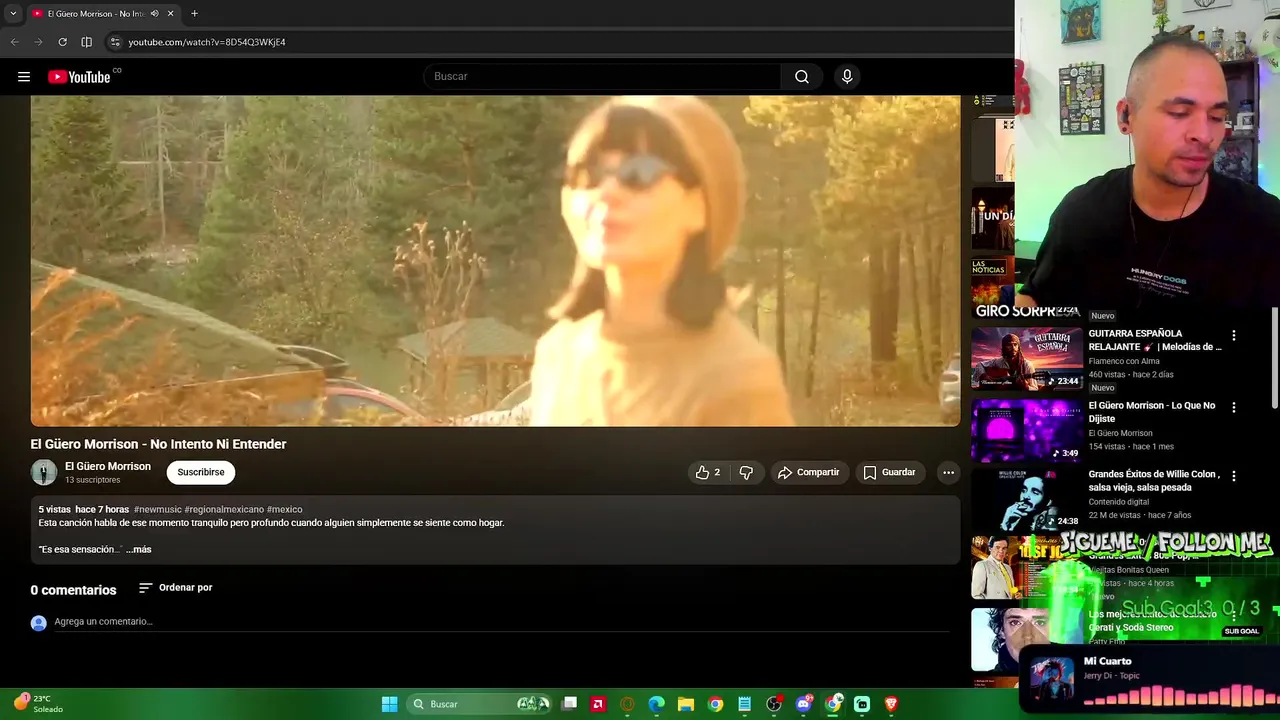
Task: Toggle the browser sidebar panel icon
Action: coord(87,42)
